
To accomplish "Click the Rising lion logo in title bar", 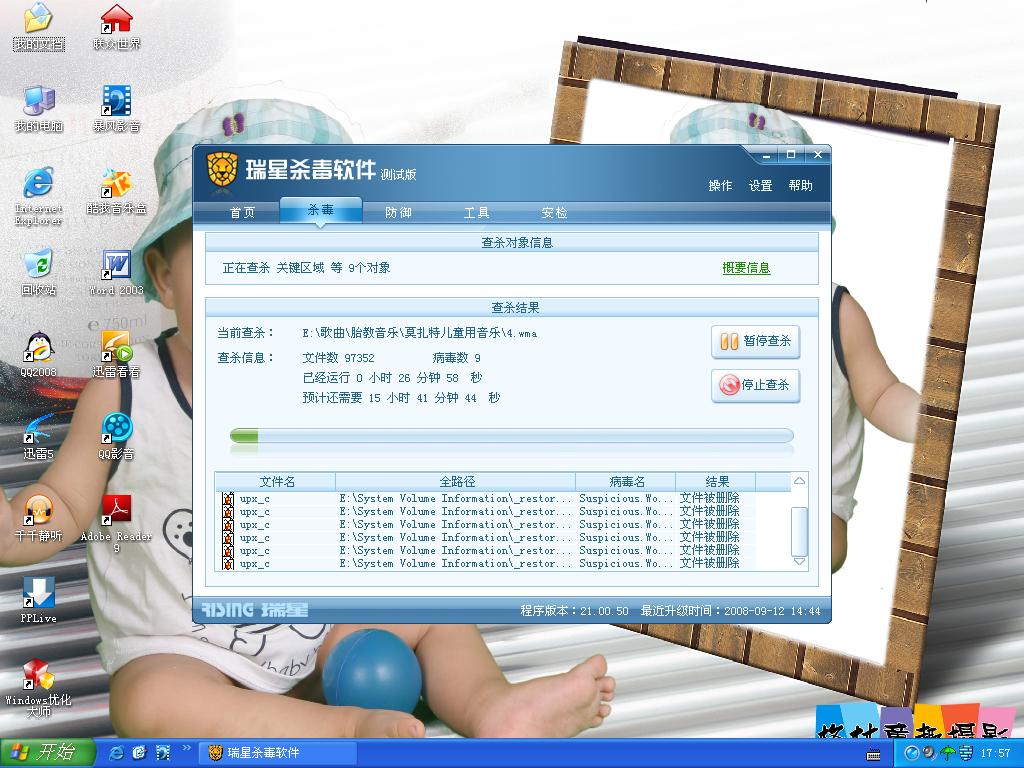I will coord(222,169).
